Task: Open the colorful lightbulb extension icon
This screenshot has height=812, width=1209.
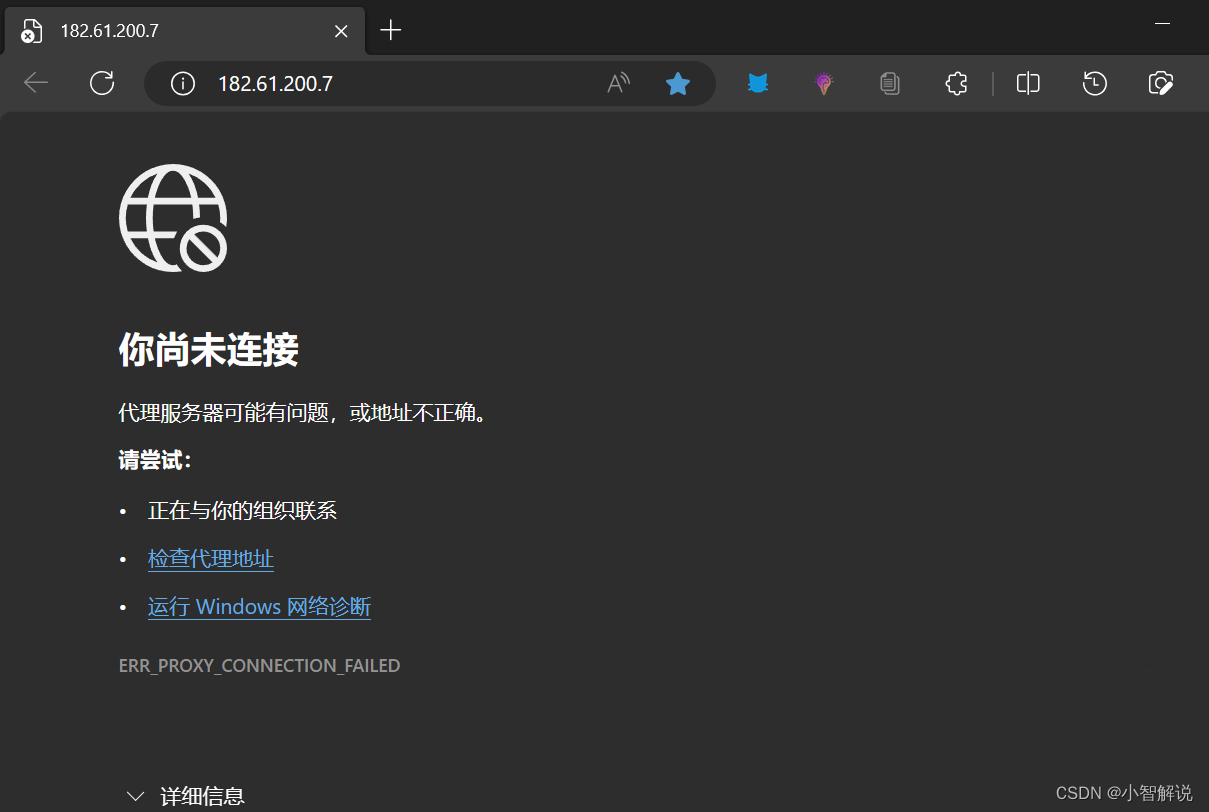Action: 823,84
